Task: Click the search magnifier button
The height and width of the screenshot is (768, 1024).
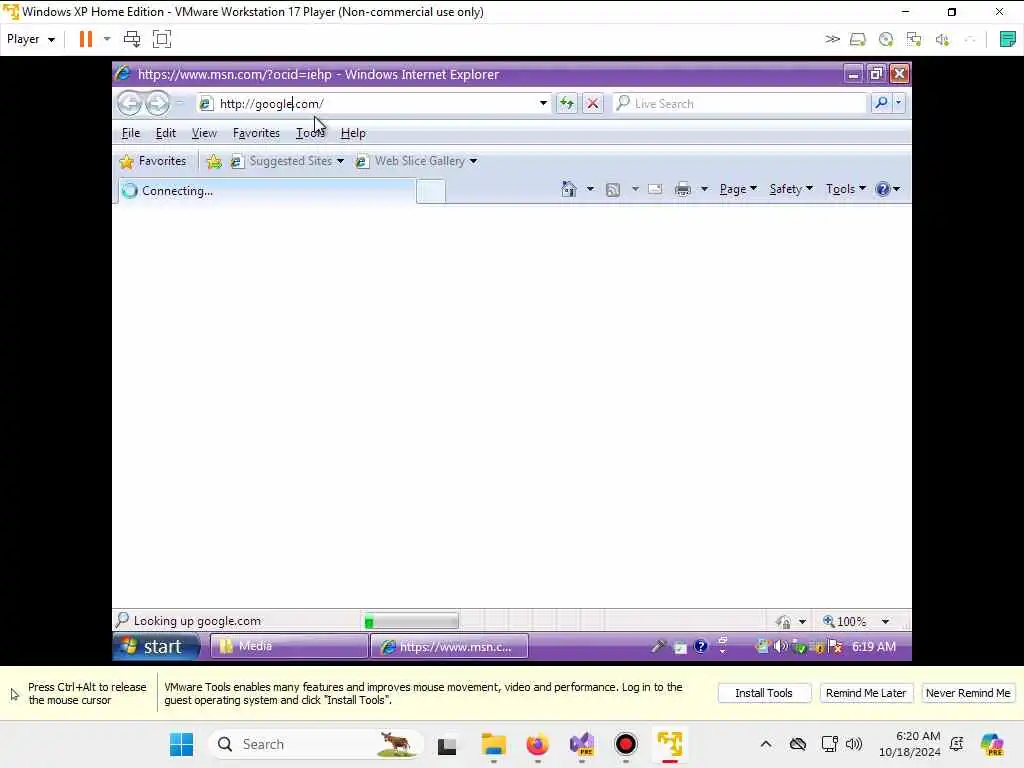Action: [881, 103]
